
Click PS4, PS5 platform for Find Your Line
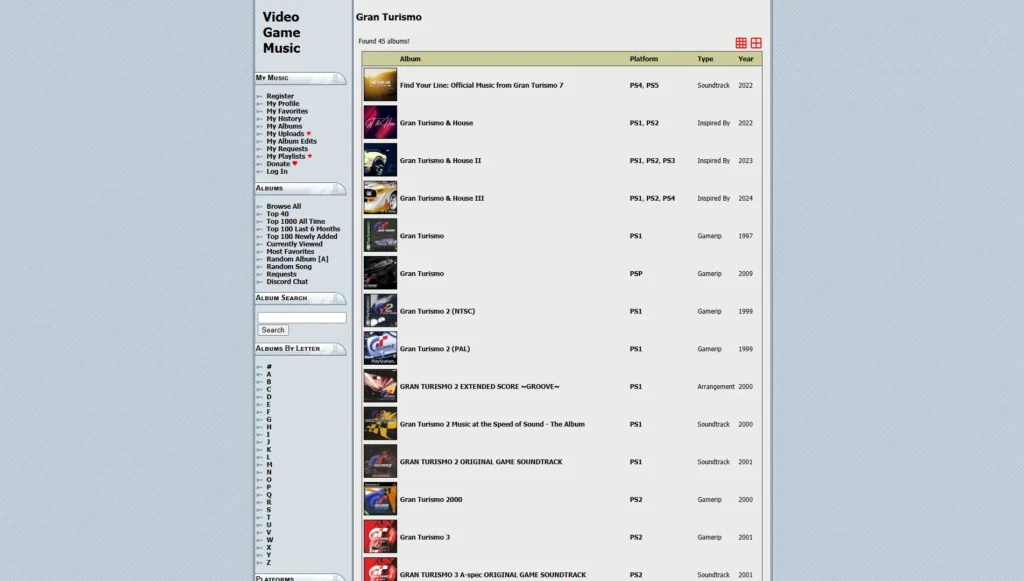click(644, 86)
